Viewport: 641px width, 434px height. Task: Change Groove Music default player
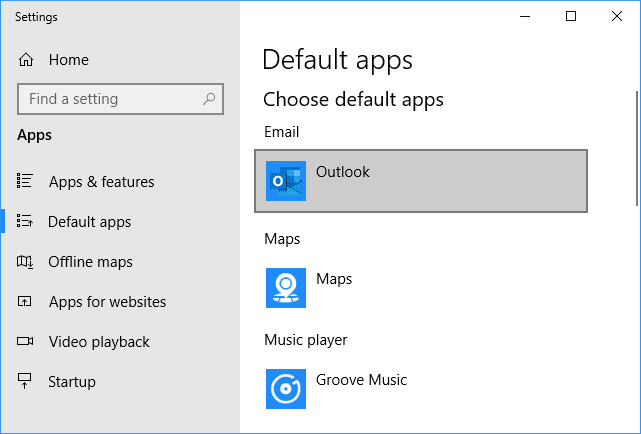[x=362, y=380]
